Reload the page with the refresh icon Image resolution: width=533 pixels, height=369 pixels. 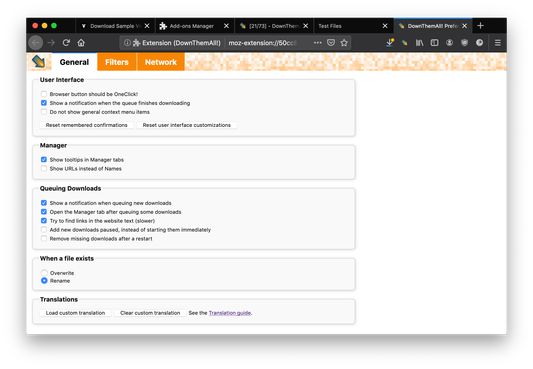[66, 43]
